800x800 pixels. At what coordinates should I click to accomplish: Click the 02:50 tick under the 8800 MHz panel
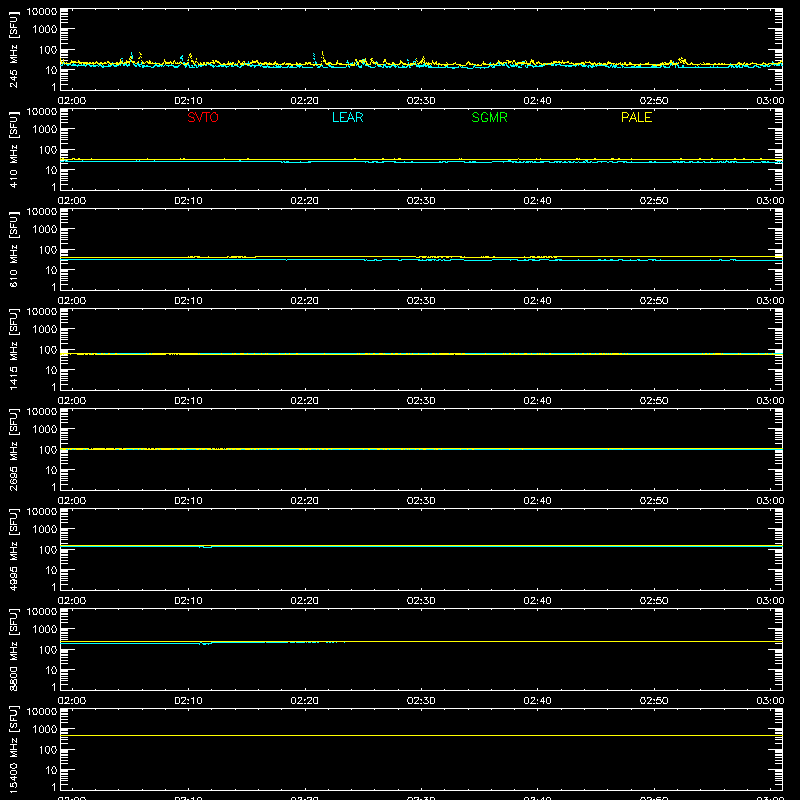(x=654, y=701)
